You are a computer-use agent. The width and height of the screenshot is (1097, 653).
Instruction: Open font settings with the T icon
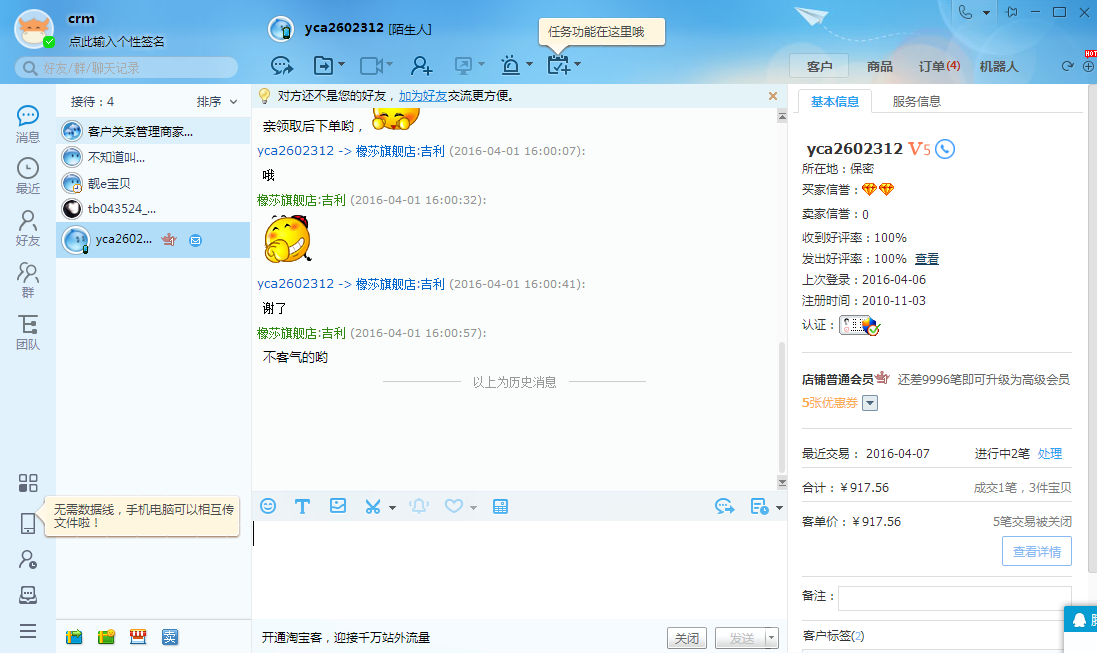[x=302, y=506]
